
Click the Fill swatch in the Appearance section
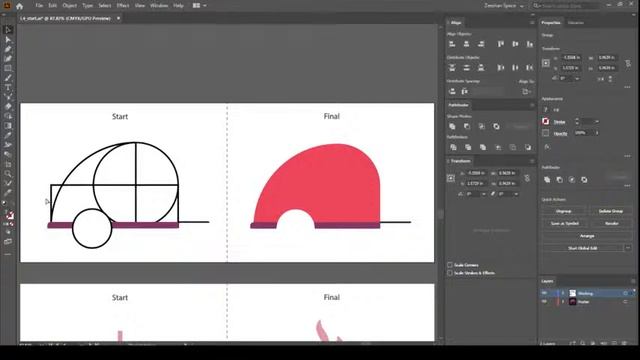[546, 109]
